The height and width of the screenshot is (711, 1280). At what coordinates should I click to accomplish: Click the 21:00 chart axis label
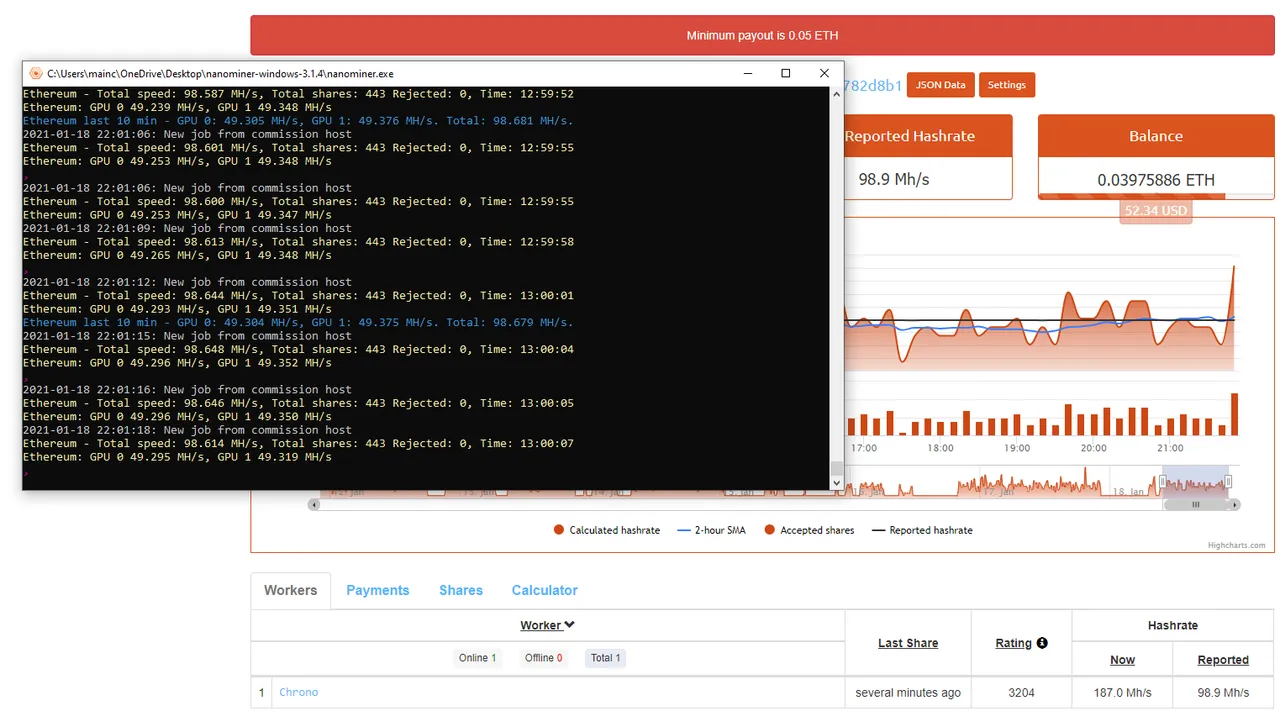pyautogui.click(x=1170, y=448)
